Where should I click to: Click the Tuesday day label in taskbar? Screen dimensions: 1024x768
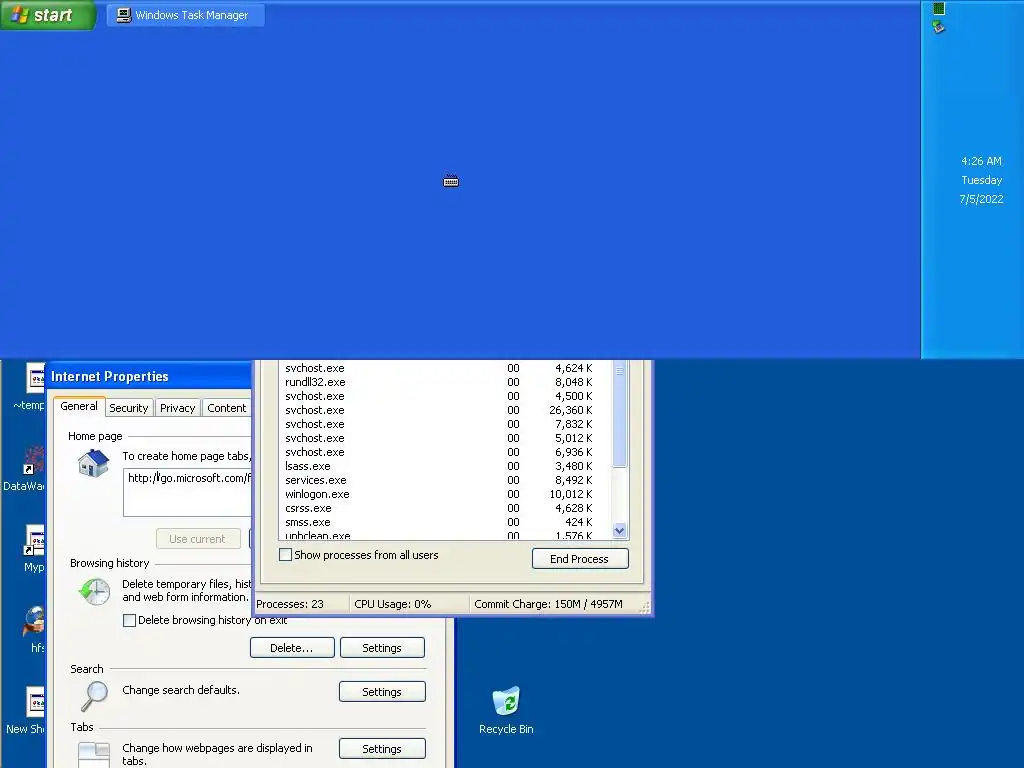coord(982,180)
